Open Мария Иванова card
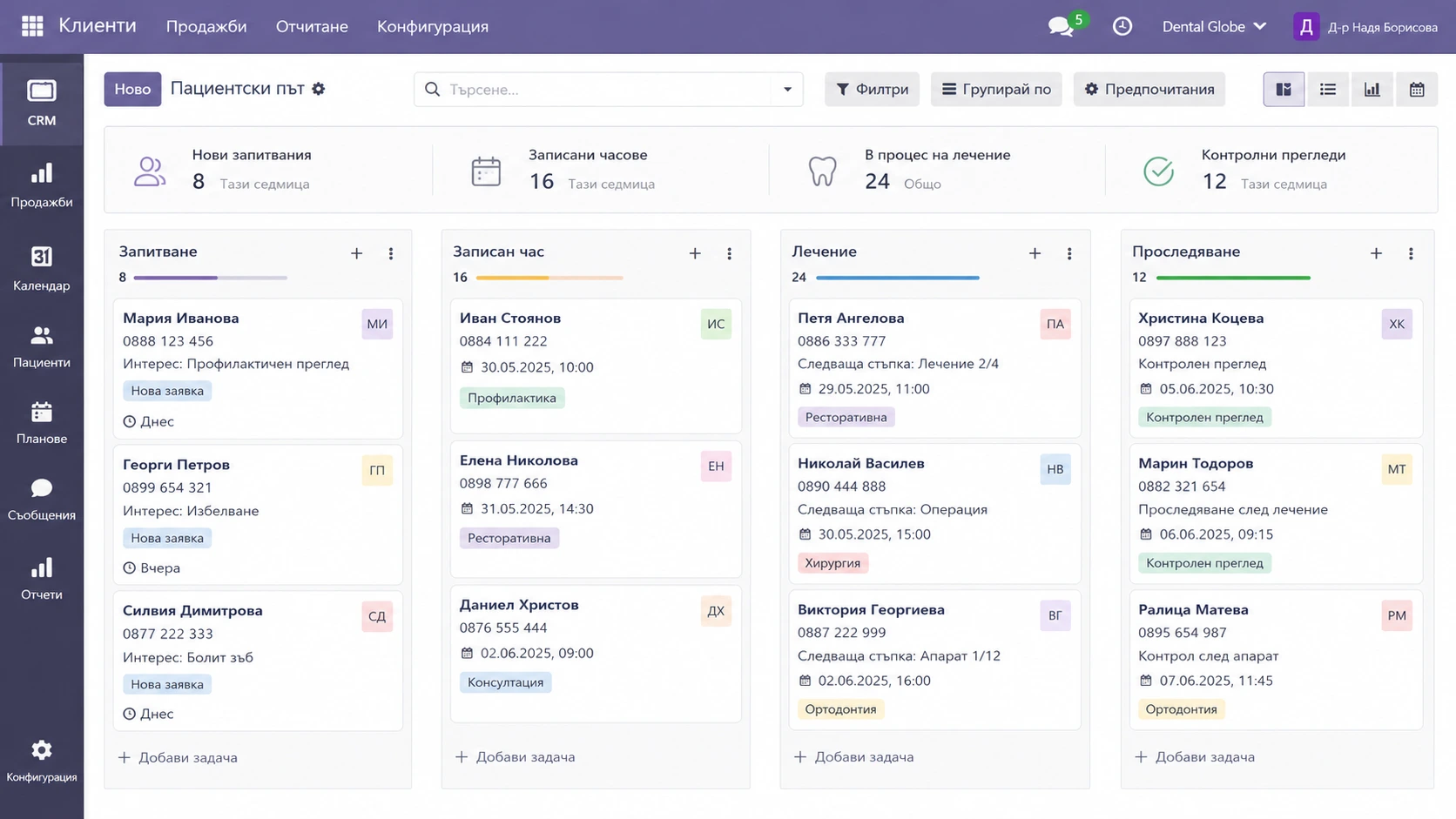Image resolution: width=1456 pixels, height=819 pixels. coord(258,369)
